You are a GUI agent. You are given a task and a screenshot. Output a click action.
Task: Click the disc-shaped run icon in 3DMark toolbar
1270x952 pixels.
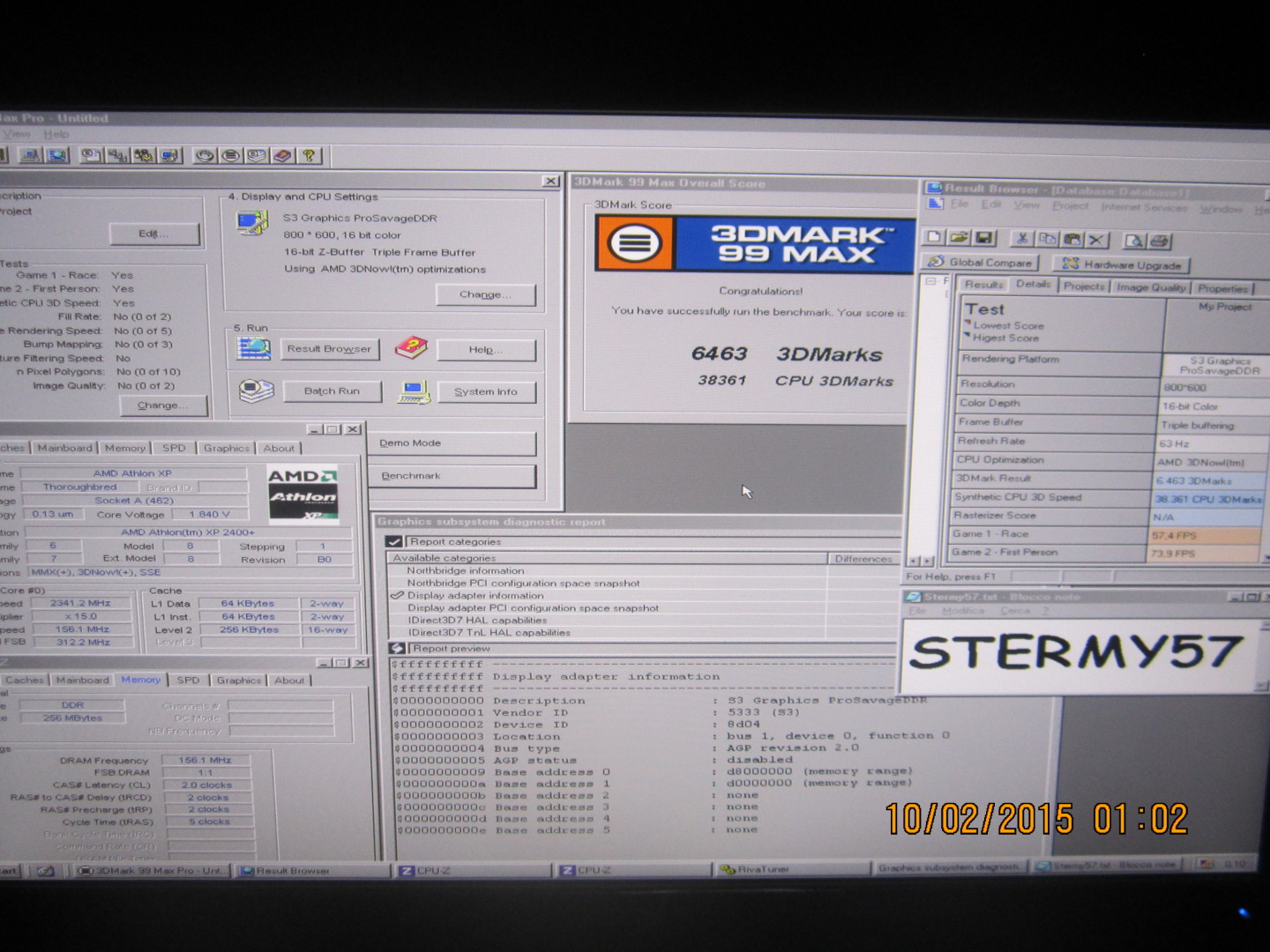205,156
